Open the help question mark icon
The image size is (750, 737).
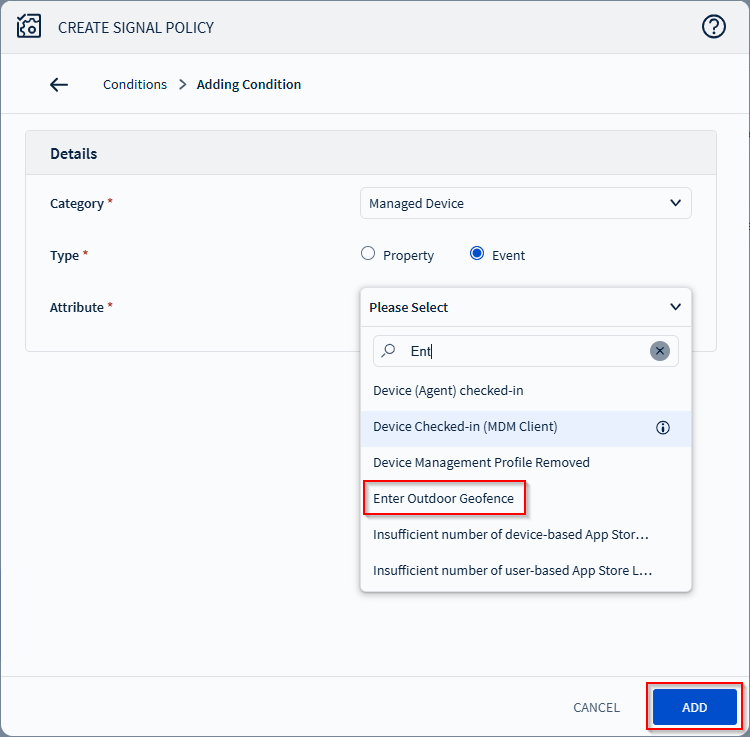click(x=713, y=27)
